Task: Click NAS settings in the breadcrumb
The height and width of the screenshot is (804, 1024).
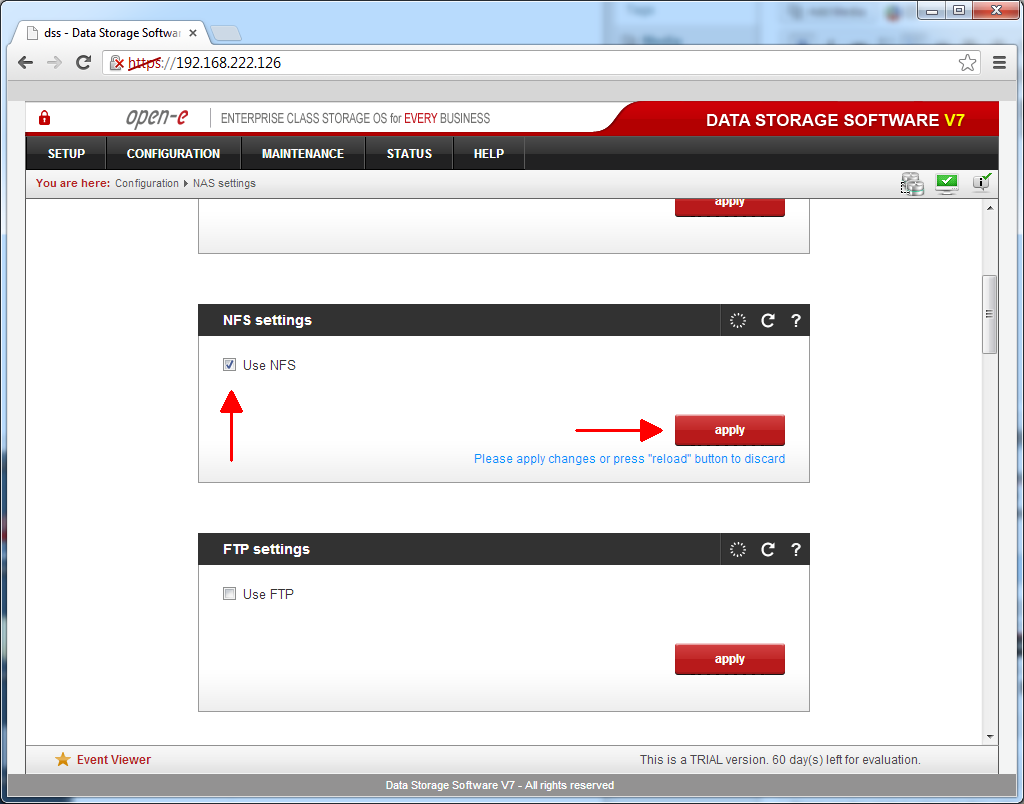Action: coord(224,184)
